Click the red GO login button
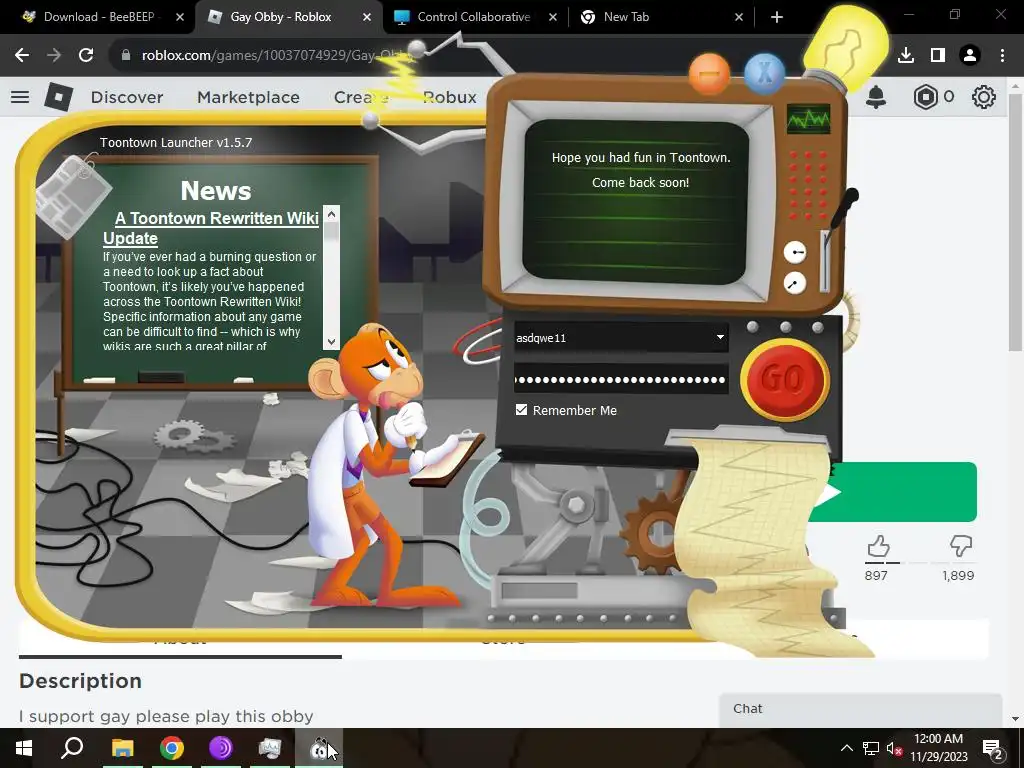This screenshot has width=1024, height=768. pyautogui.click(x=785, y=379)
